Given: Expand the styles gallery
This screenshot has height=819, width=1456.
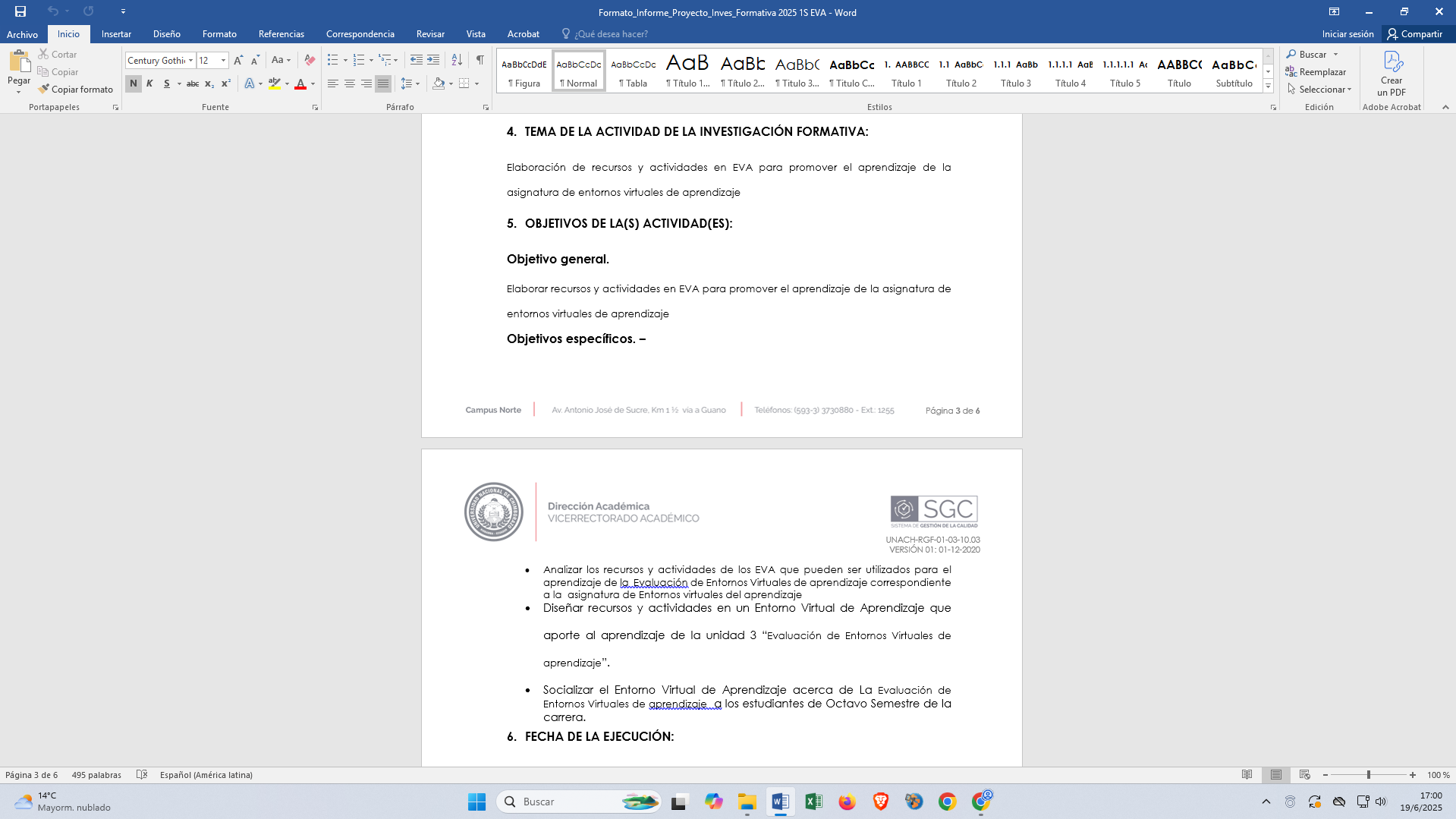Looking at the screenshot, I should coord(1268,87).
